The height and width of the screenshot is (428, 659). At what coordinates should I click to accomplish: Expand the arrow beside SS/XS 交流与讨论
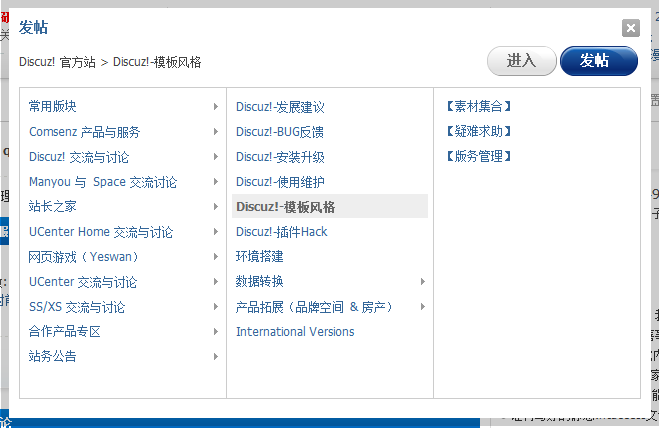[216, 306]
